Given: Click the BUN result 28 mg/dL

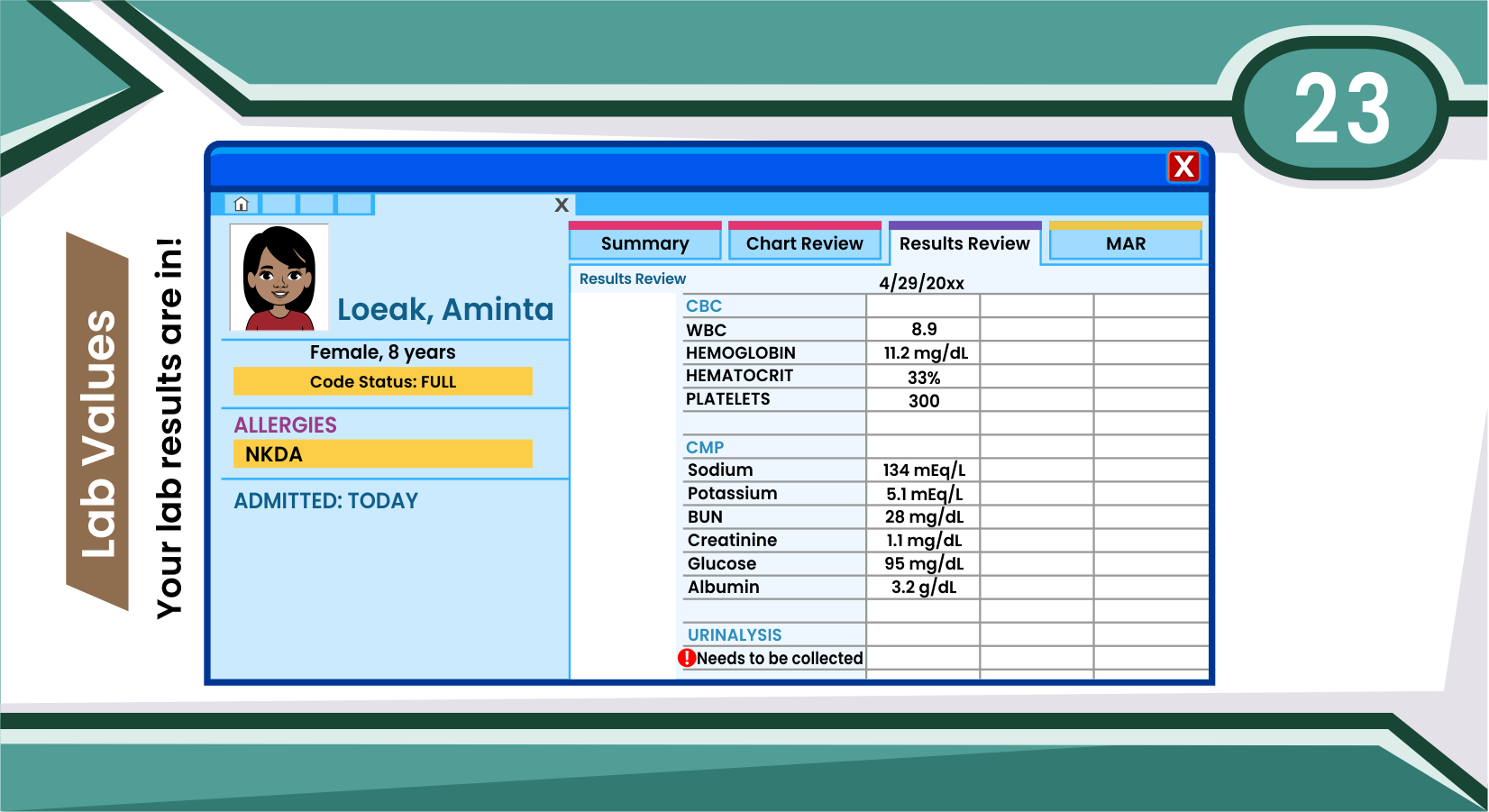Looking at the screenshot, I should (x=924, y=517).
